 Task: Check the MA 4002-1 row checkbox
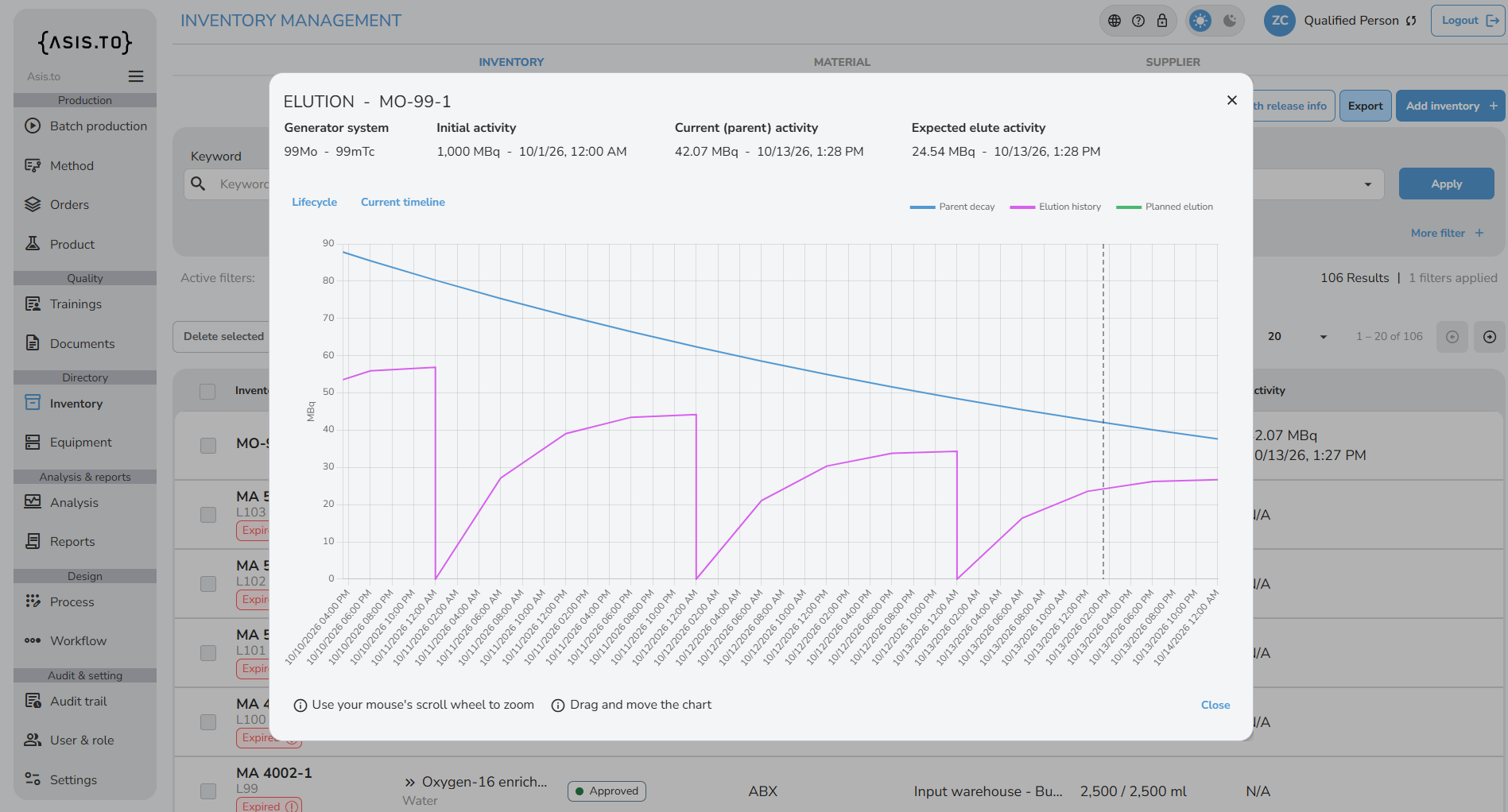[x=208, y=791]
